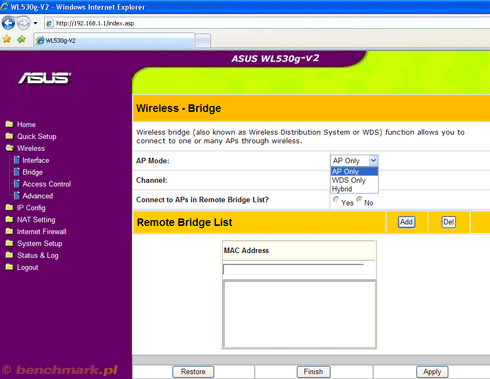Expand the IP Config section
The width and height of the screenshot is (490, 379).
pyautogui.click(x=31, y=208)
